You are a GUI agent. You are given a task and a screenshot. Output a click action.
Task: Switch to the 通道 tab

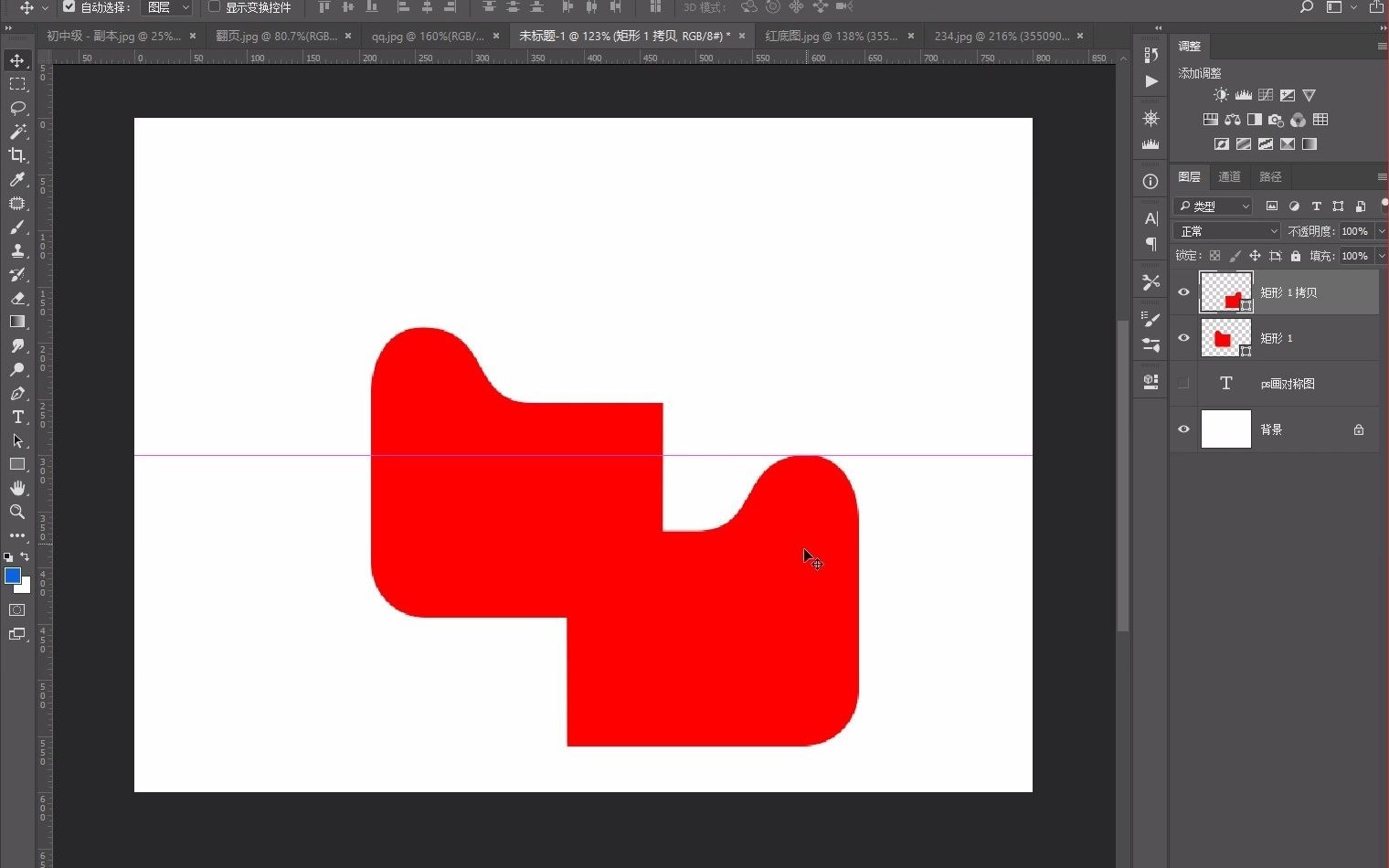coord(1229,176)
